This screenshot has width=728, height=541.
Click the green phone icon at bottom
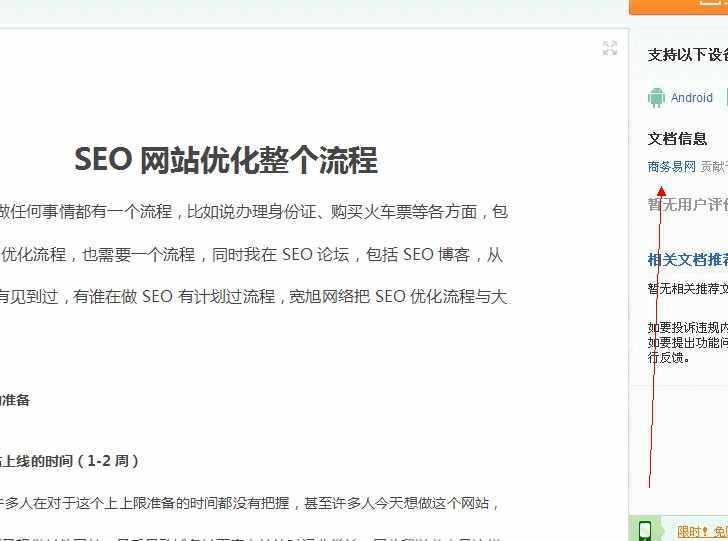(646, 530)
